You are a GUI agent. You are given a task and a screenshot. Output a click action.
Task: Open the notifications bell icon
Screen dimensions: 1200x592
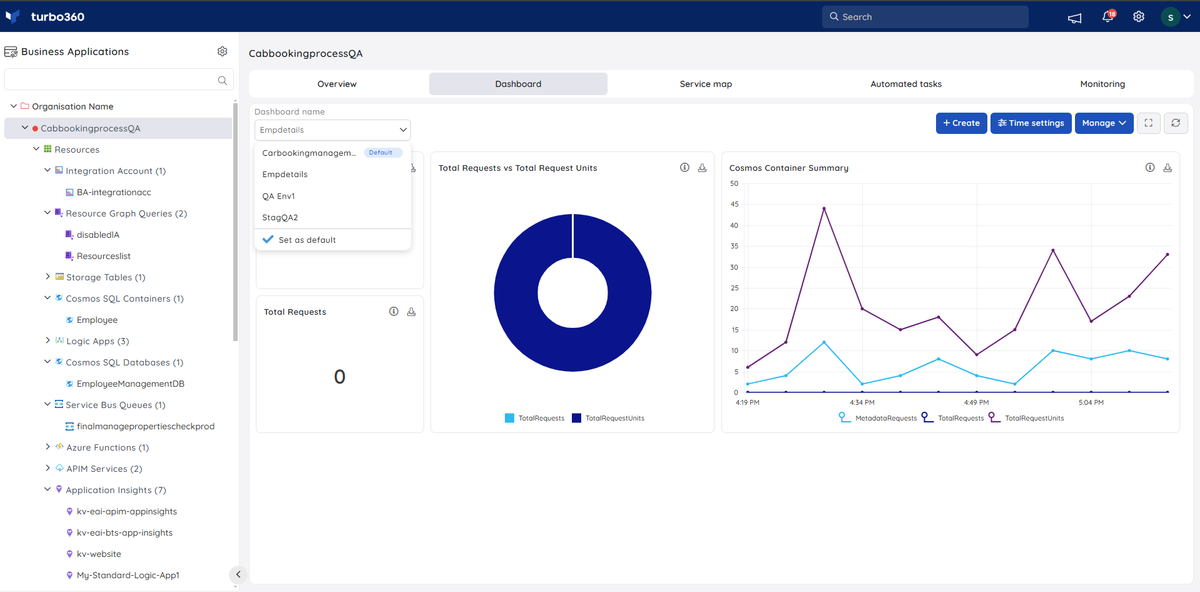click(x=1108, y=16)
